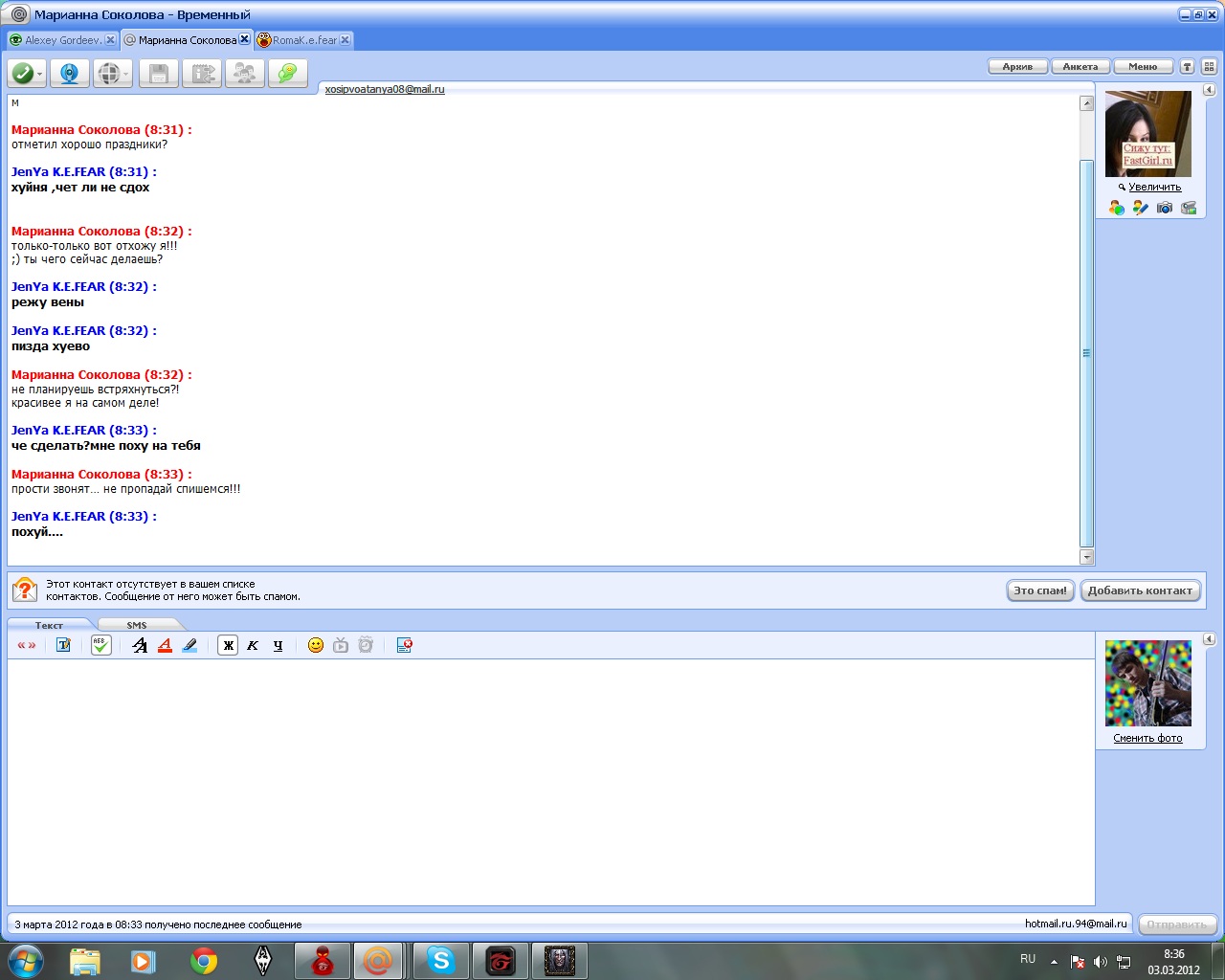
Task: Click the RU language indicator
Action: point(1028,959)
